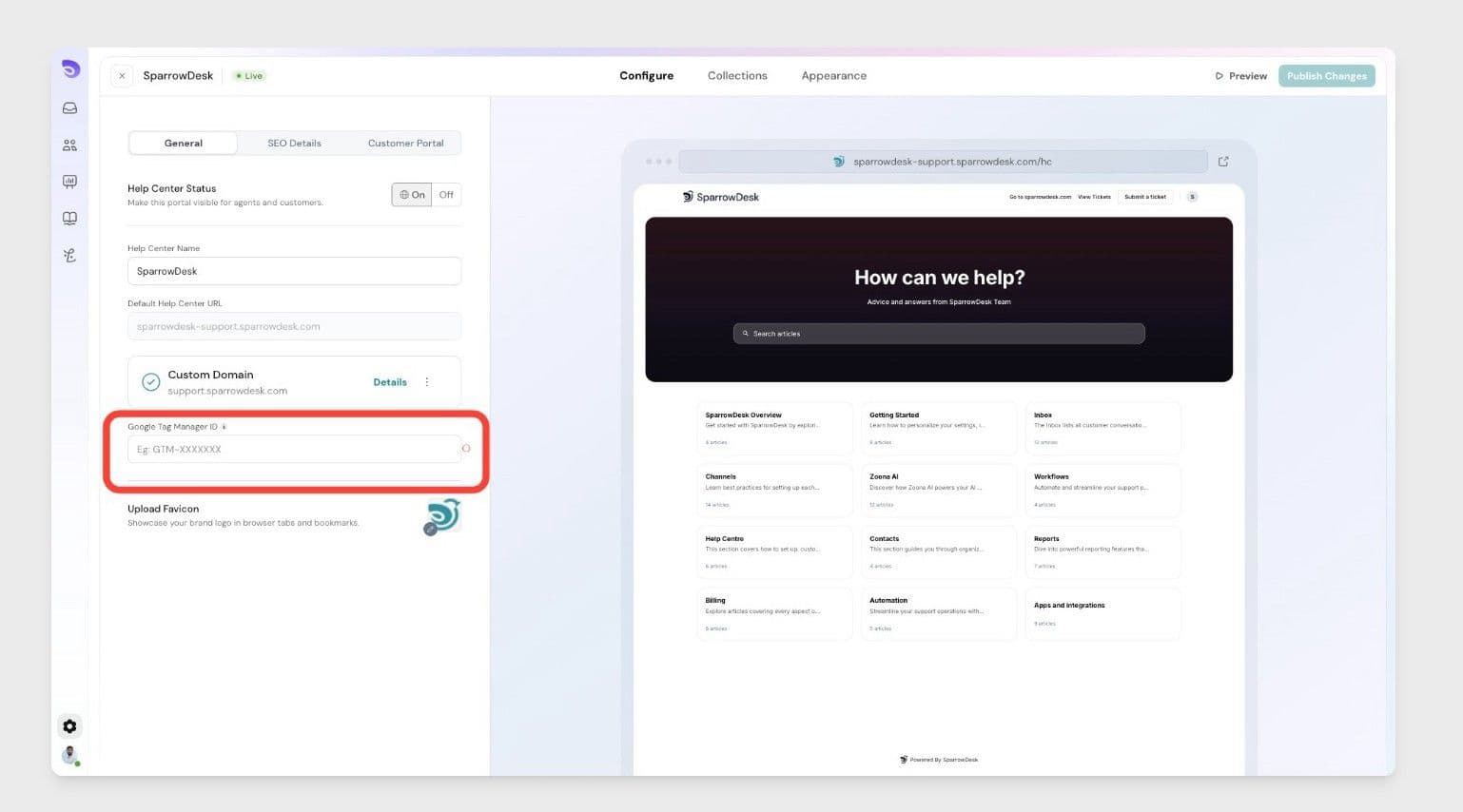Click the sidebar icon just below the book icon

coord(69,255)
